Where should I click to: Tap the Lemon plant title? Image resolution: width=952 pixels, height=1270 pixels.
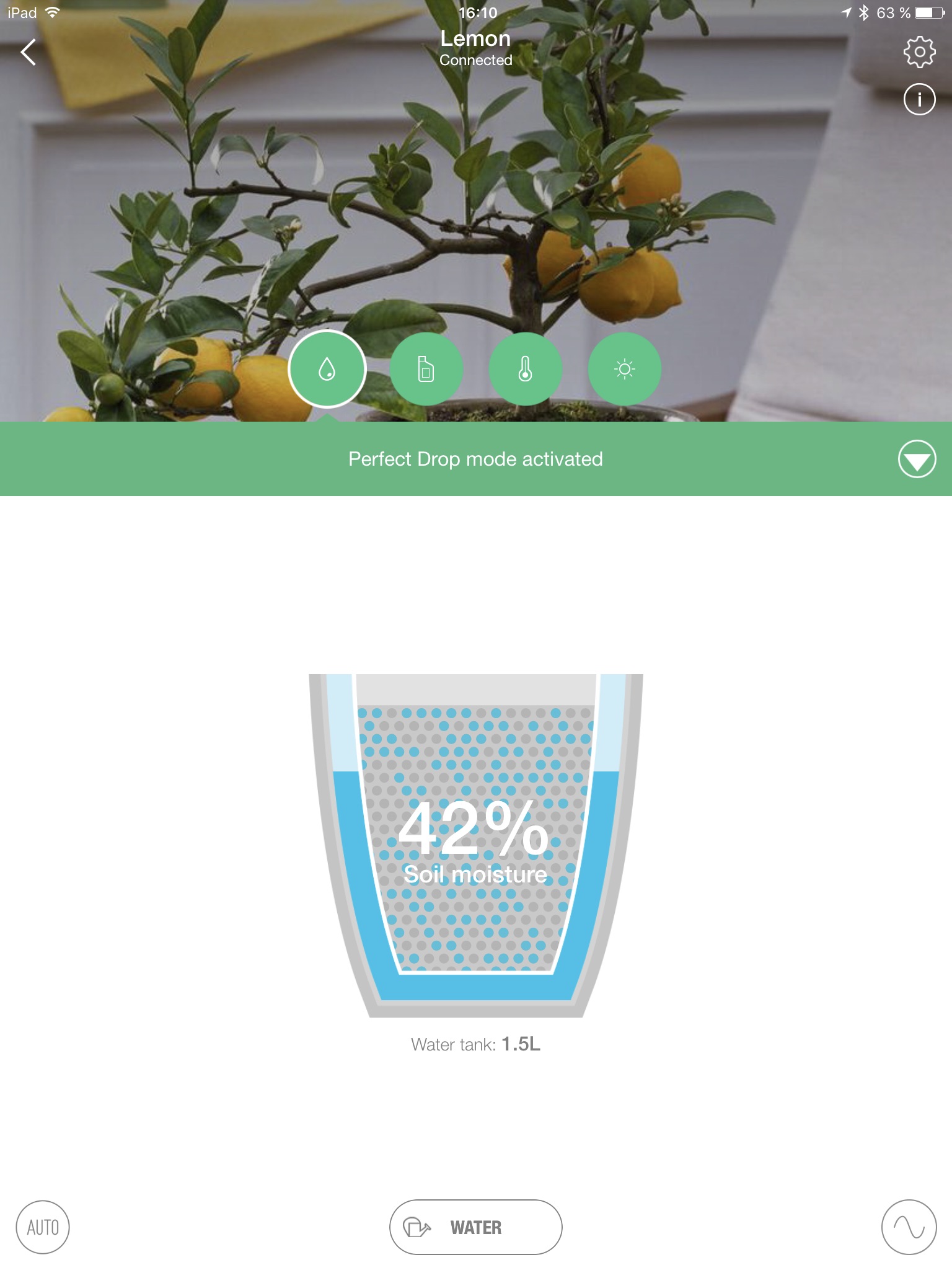(475, 38)
